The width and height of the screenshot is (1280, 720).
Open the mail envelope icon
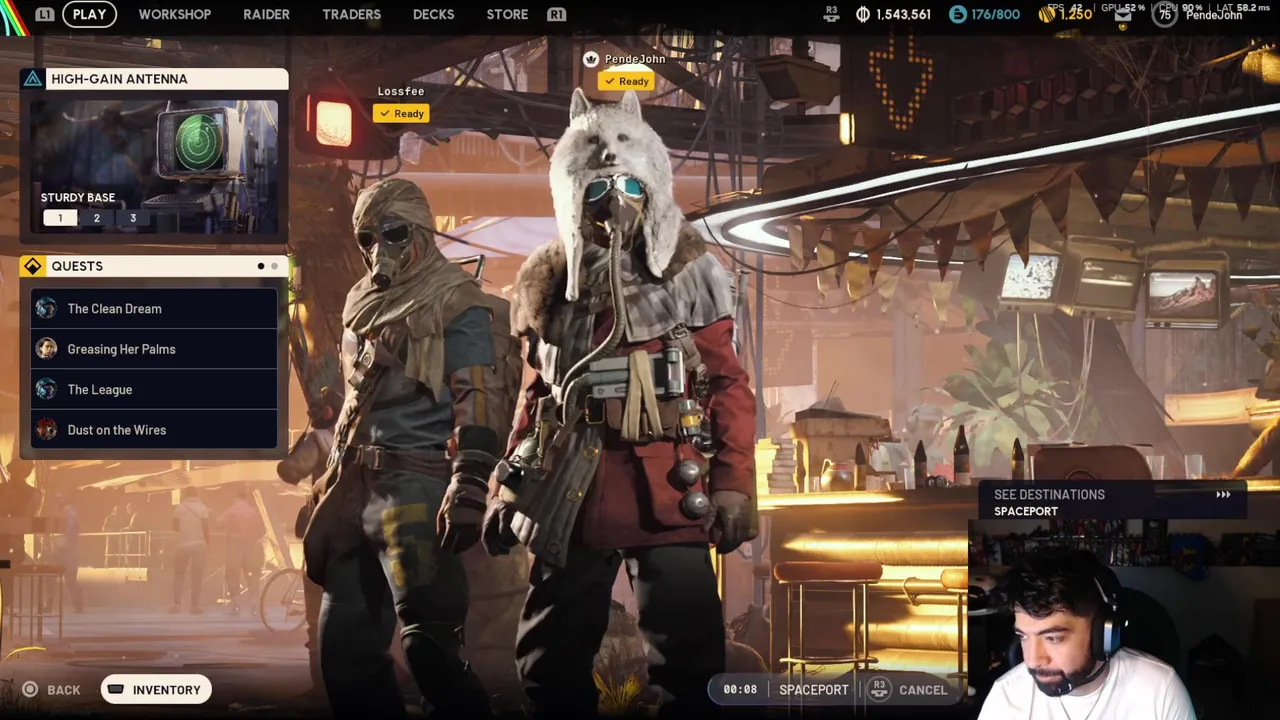1123,15
